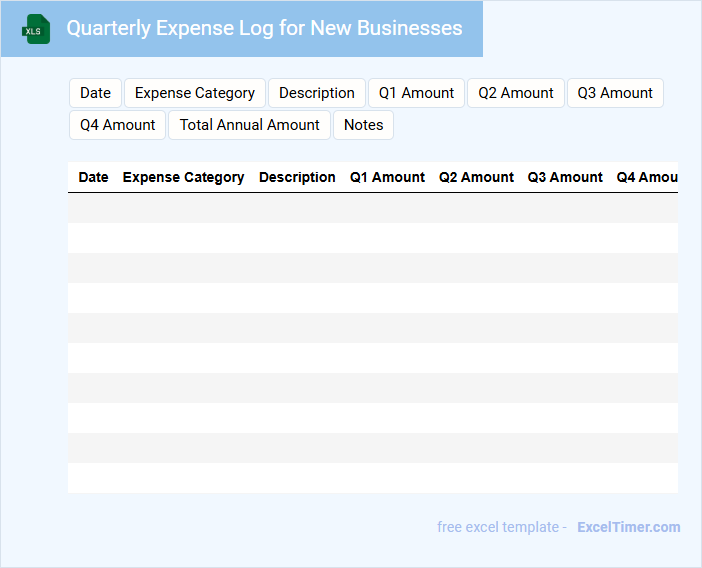Click the Expense Category column header
The height and width of the screenshot is (568, 702).
point(183,177)
